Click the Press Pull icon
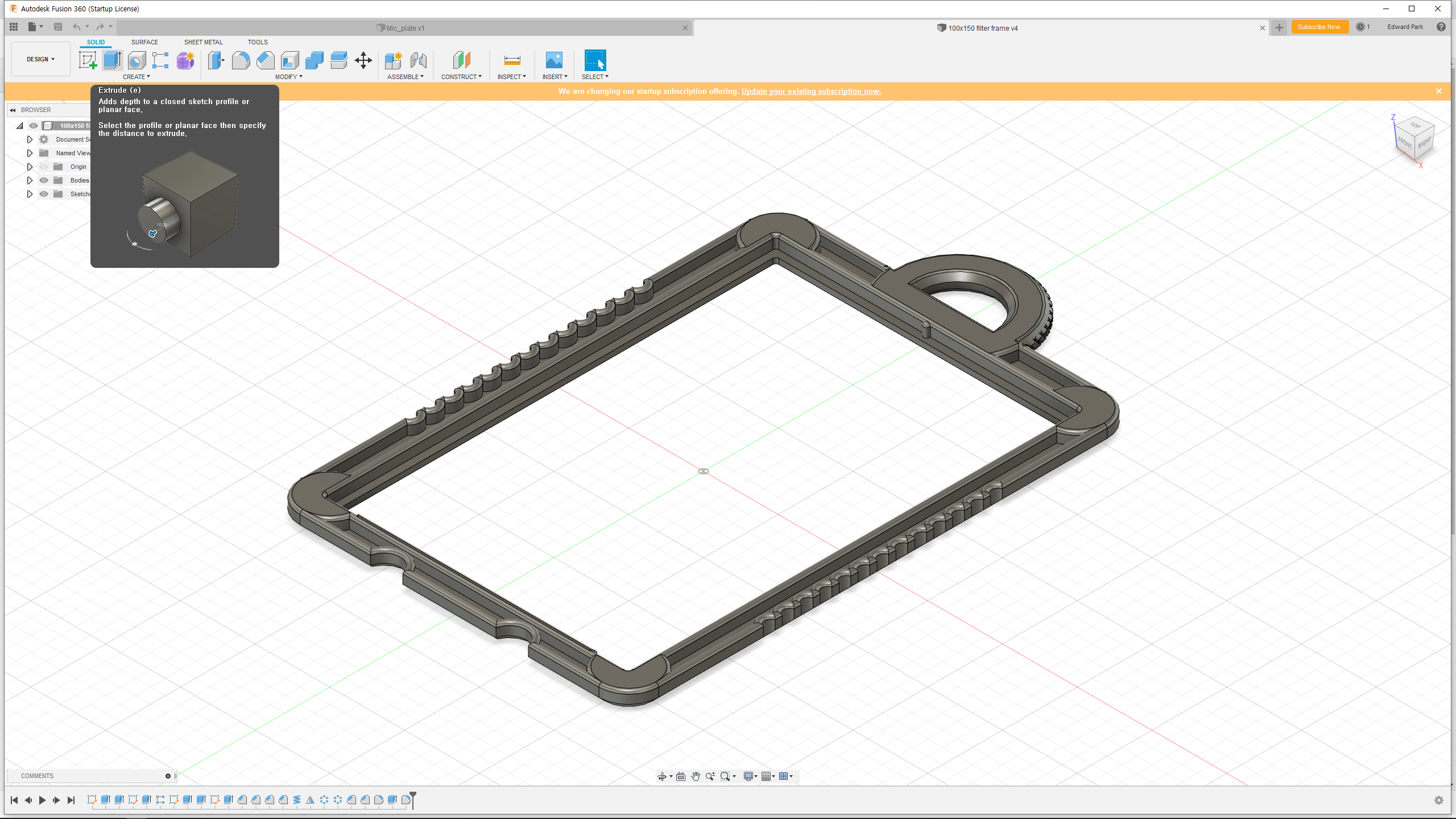This screenshot has height=819, width=1456. click(x=216, y=60)
